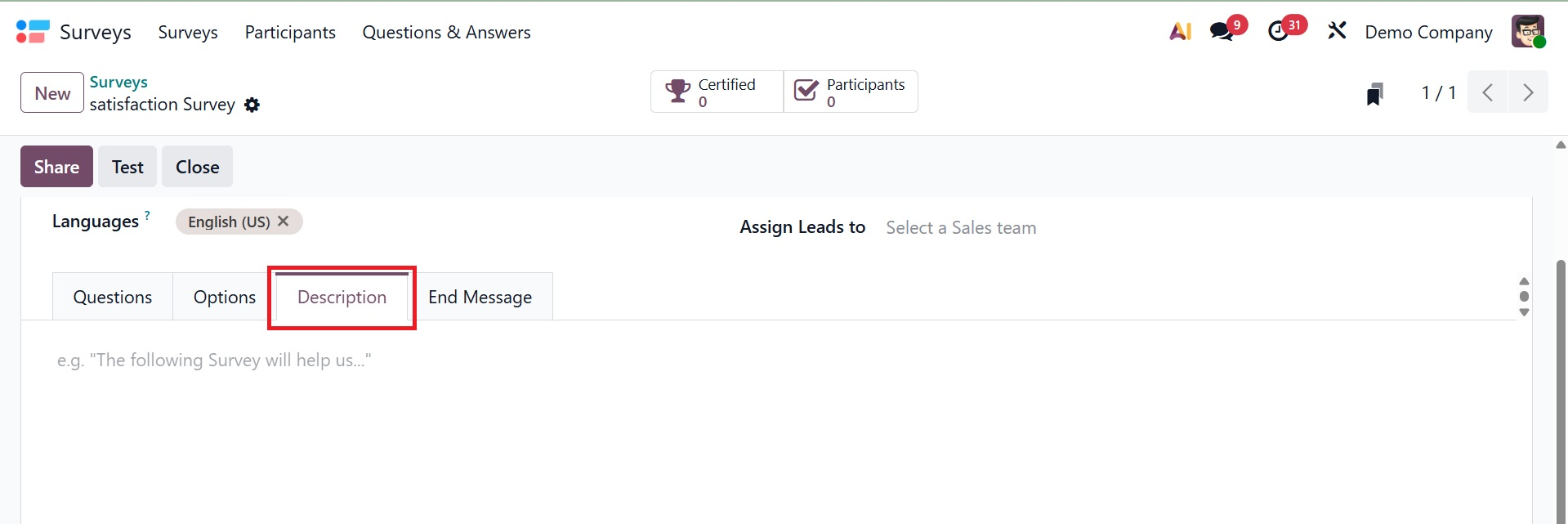Click the Test button
The height and width of the screenshot is (524, 1568).
pyautogui.click(x=127, y=167)
